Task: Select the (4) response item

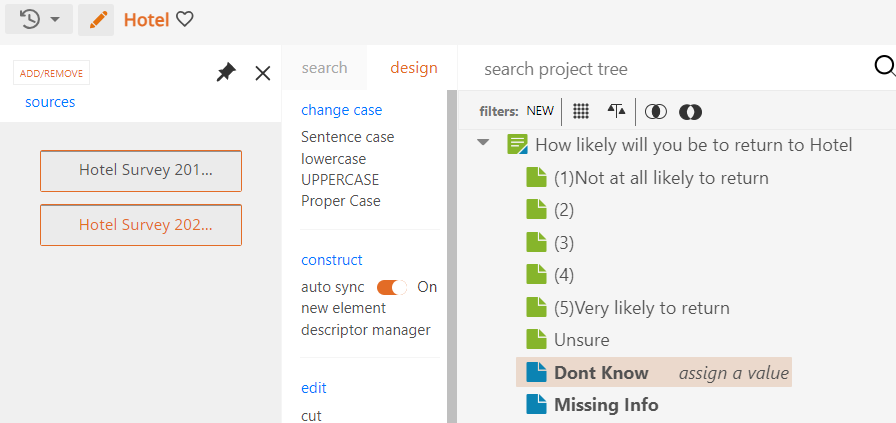Action: pyautogui.click(x=564, y=276)
